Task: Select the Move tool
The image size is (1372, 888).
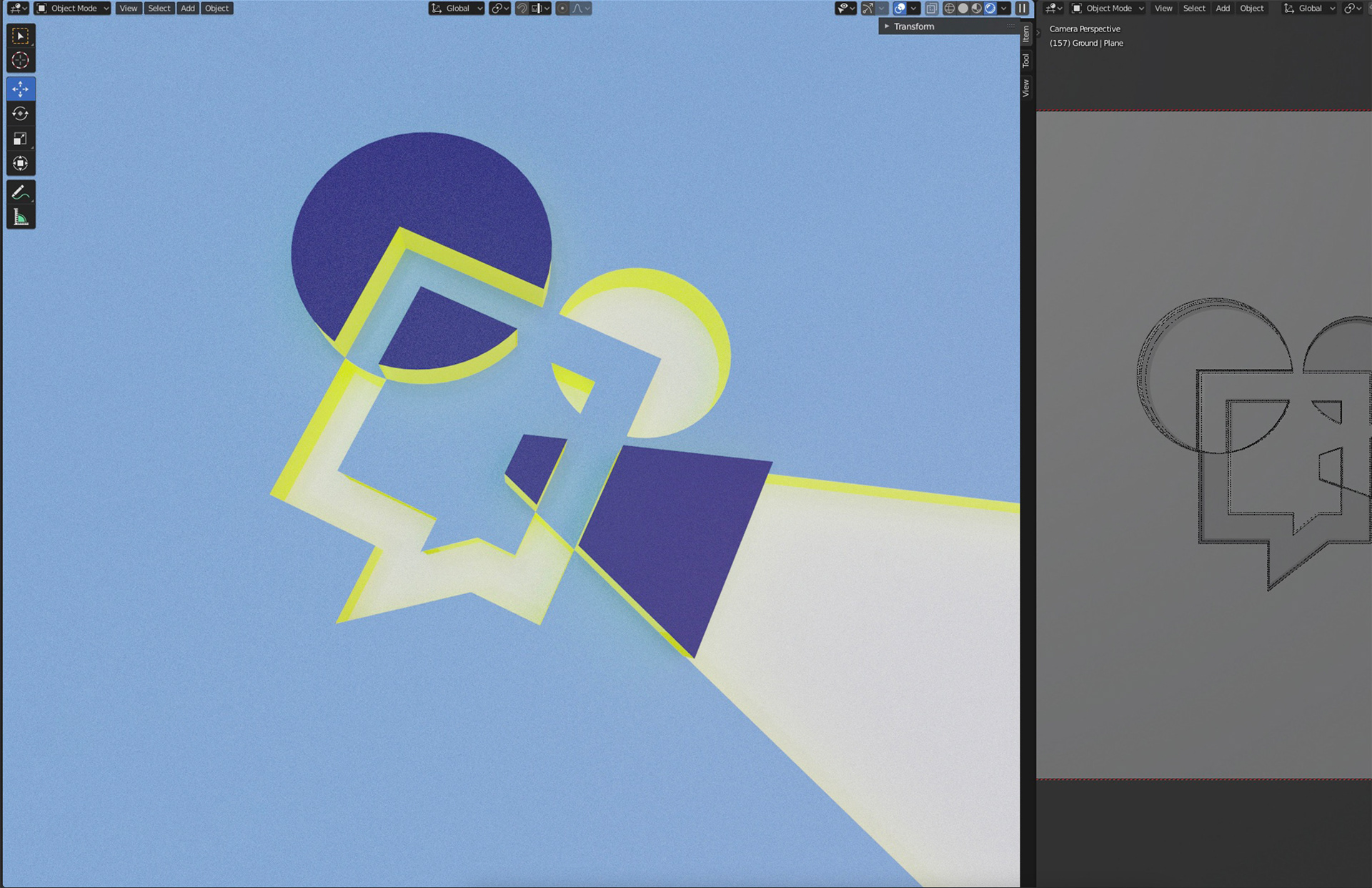Action: (21, 89)
